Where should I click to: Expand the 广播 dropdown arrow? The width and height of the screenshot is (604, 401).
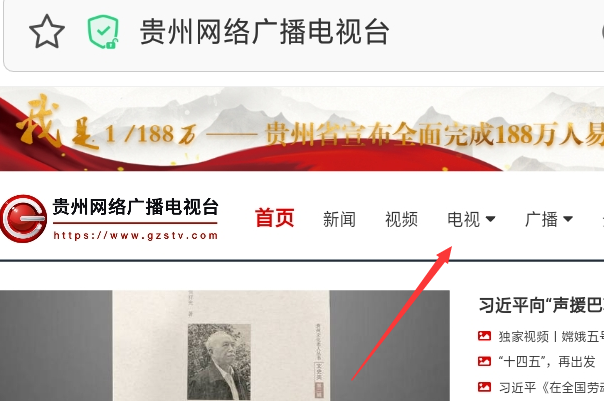tap(568, 219)
